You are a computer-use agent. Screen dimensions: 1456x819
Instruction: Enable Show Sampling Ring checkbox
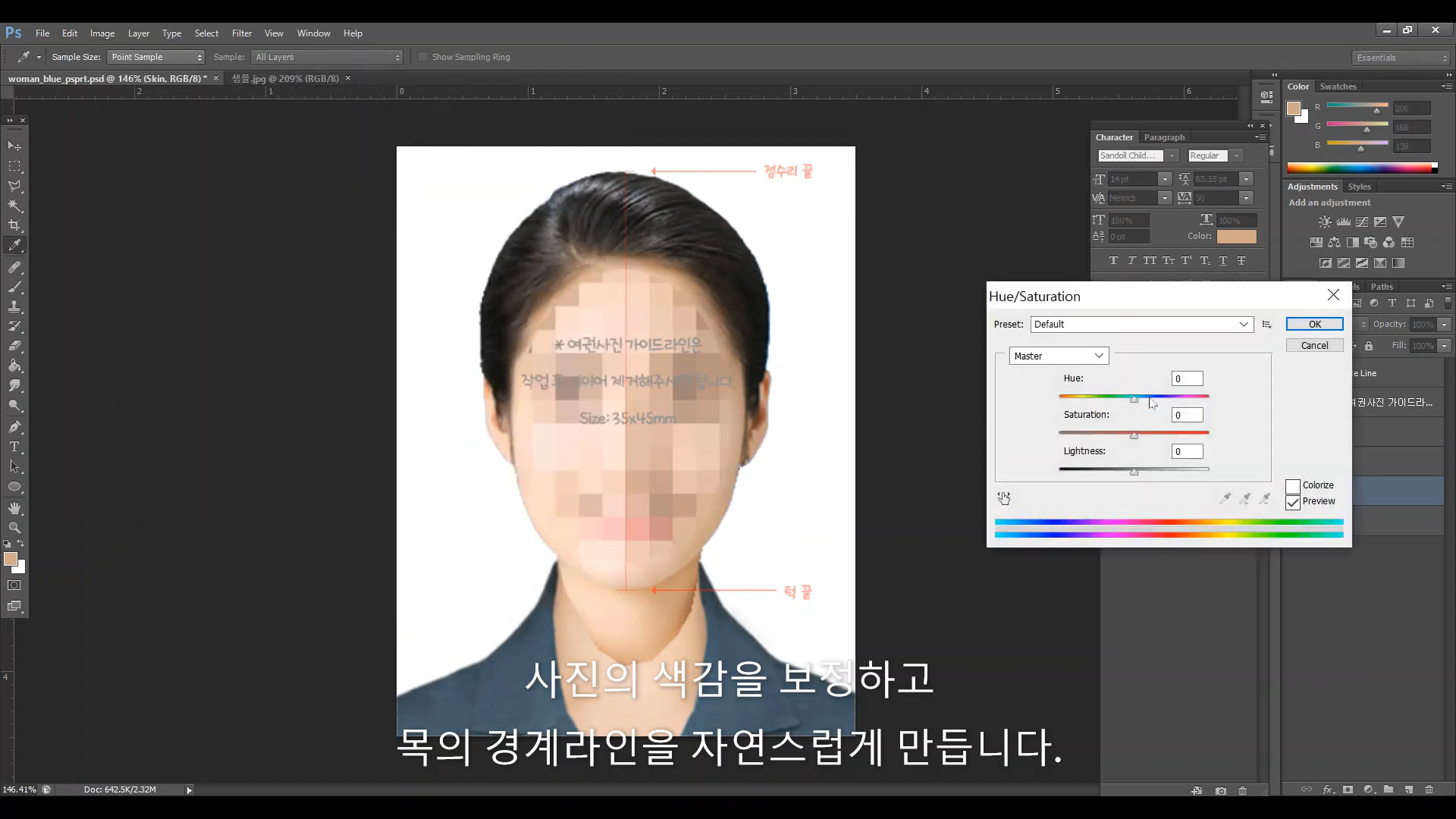(x=423, y=57)
